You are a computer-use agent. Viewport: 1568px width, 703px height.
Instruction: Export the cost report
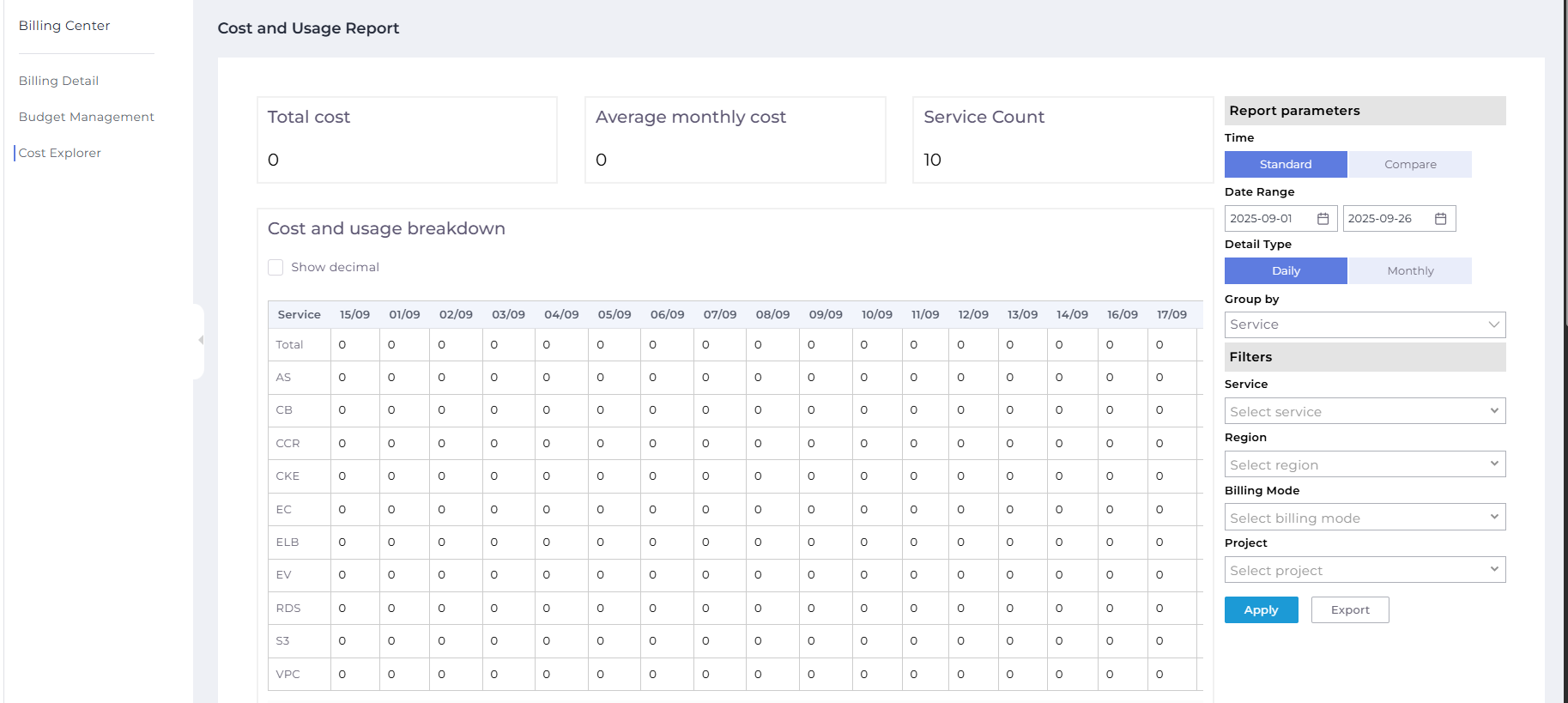pos(1350,609)
